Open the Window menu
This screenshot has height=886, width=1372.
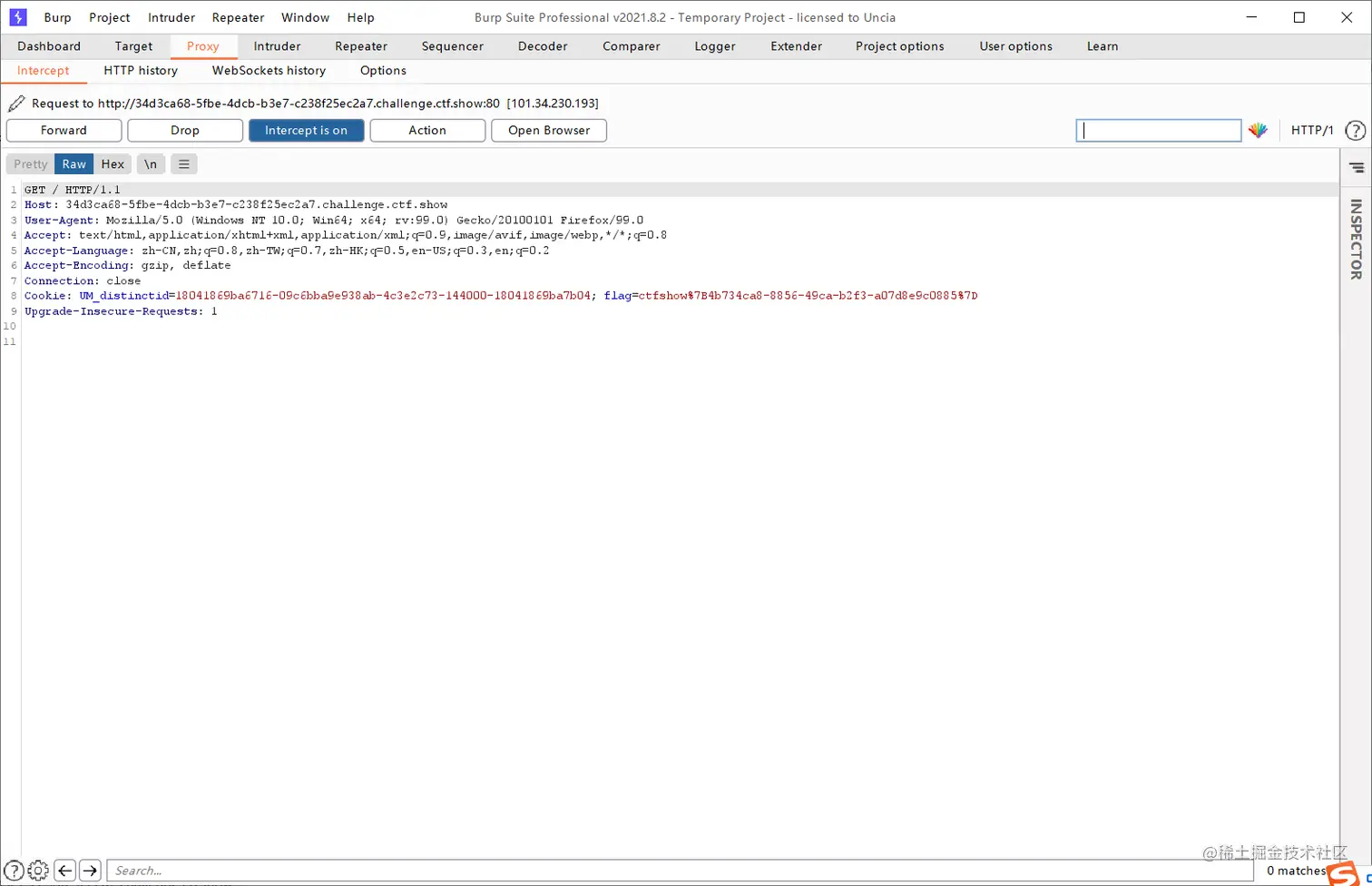pos(305,17)
